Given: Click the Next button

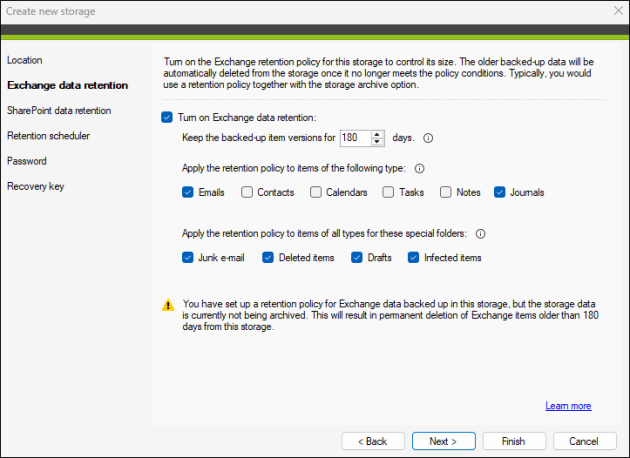Looking at the screenshot, I should point(444,441).
